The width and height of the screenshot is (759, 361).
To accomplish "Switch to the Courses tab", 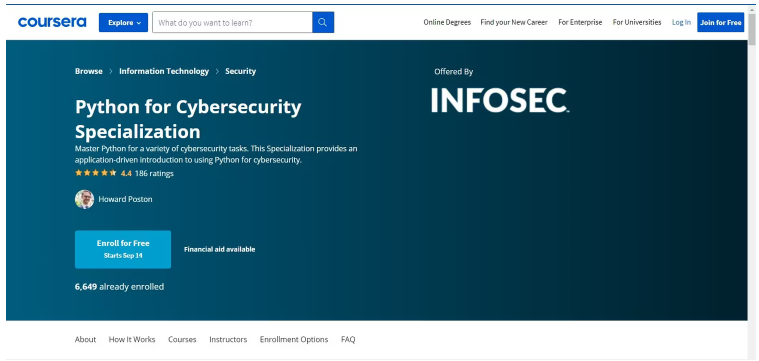I will [182, 339].
